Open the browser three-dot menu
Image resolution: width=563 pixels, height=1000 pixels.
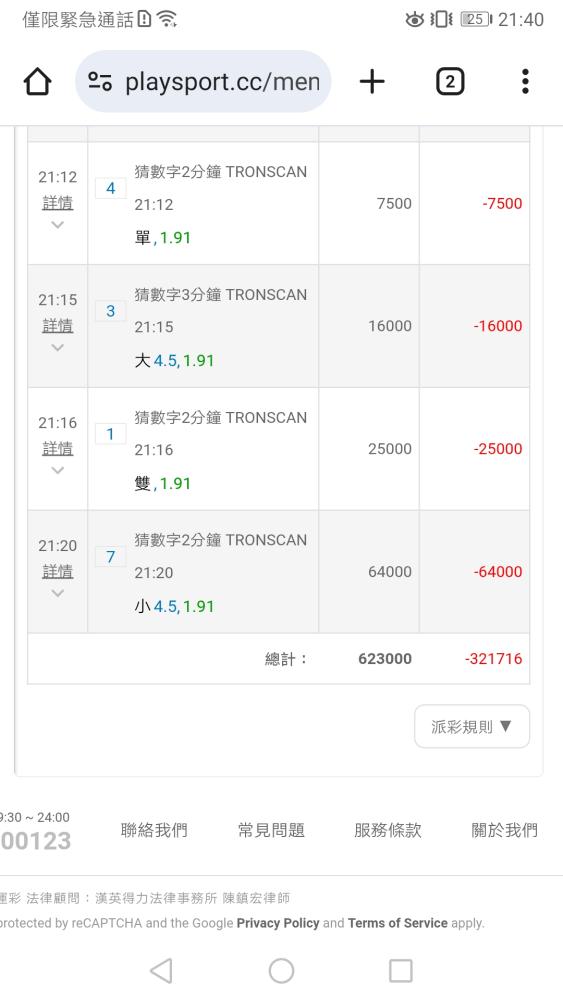525,82
